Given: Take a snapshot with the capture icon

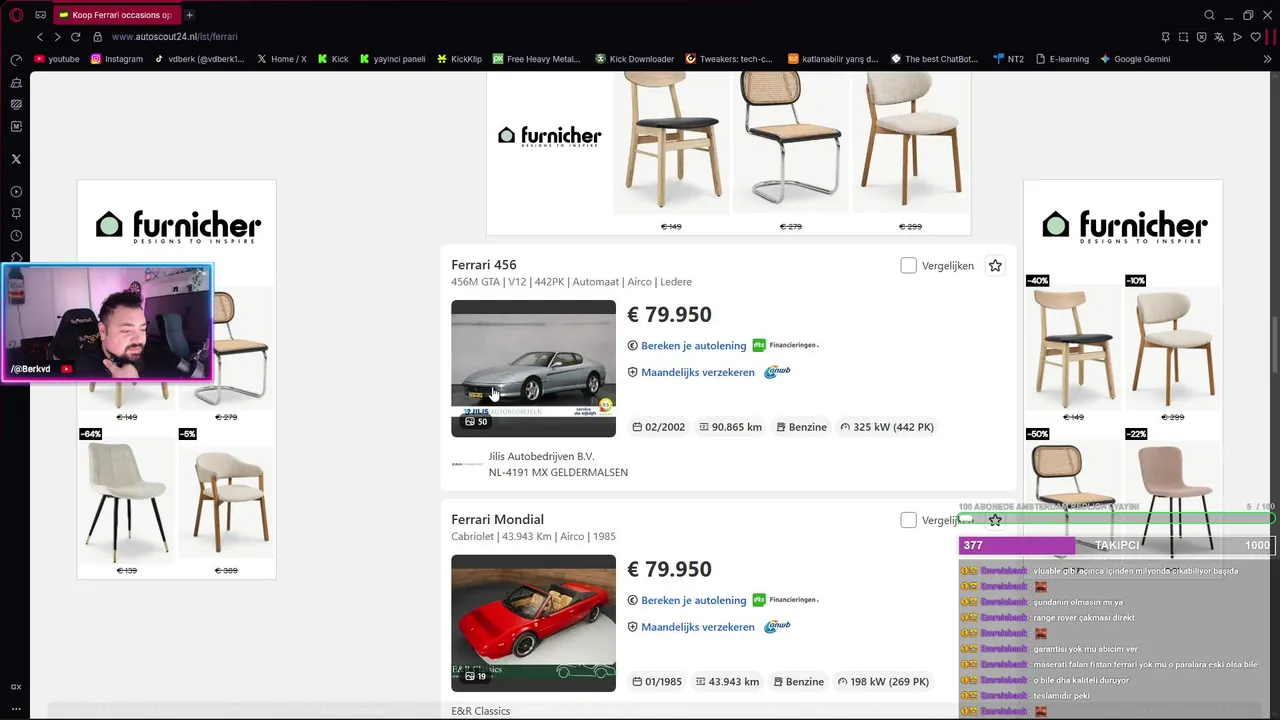Looking at the screenshot, I should coord(1183,37).
